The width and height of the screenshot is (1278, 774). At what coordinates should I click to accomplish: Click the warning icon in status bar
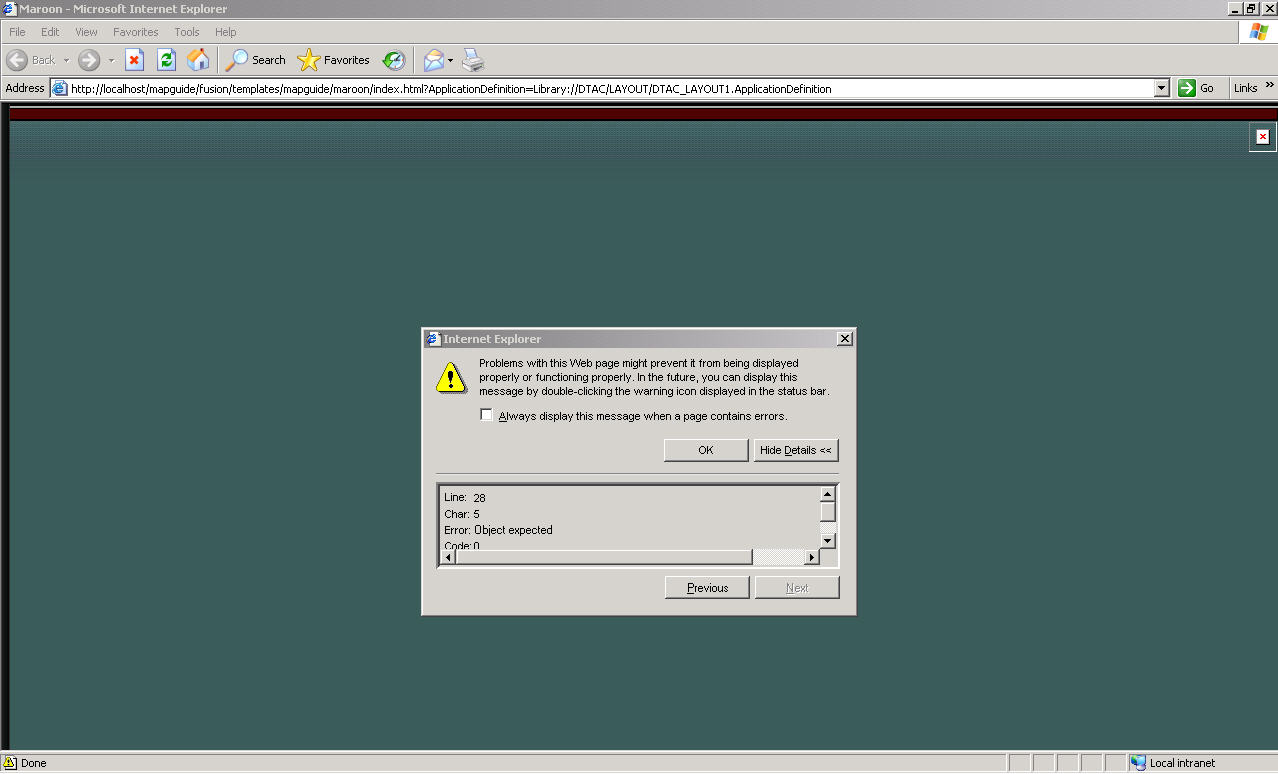point(9,763)
